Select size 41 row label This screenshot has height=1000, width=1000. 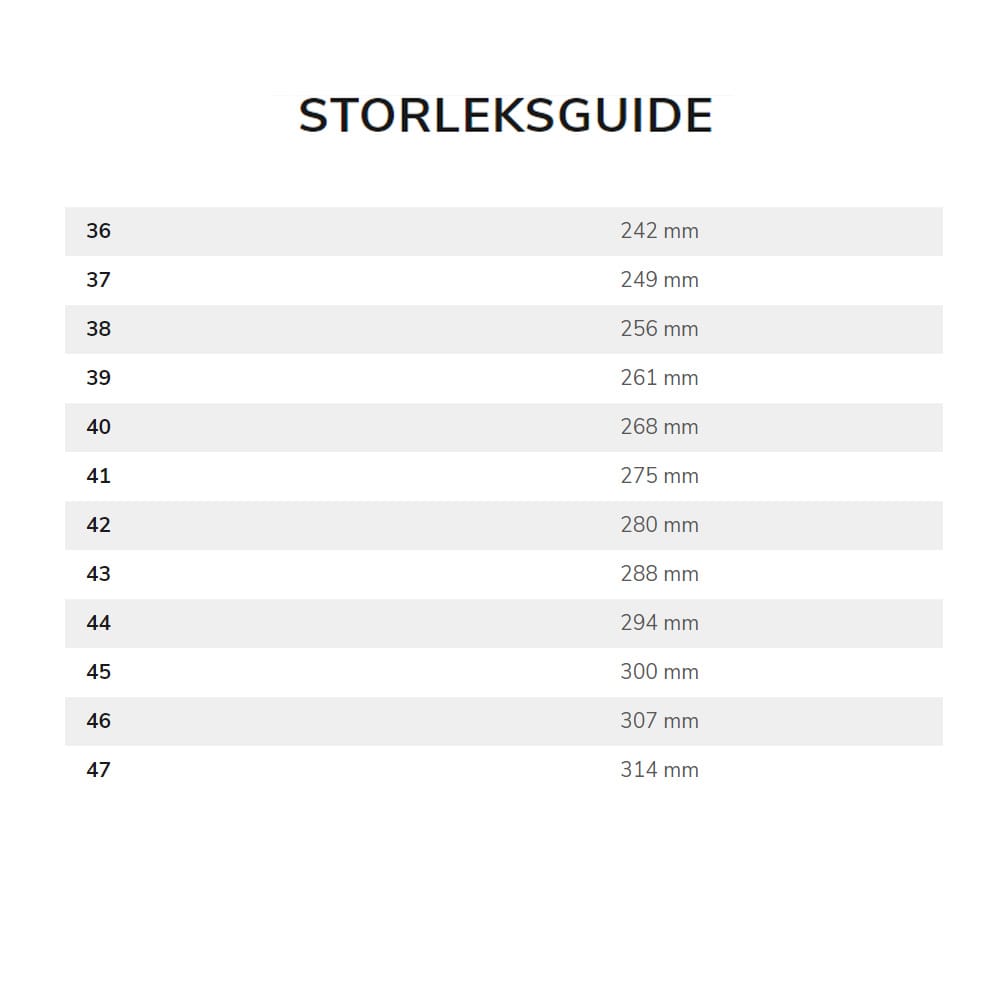coord(98,476)
